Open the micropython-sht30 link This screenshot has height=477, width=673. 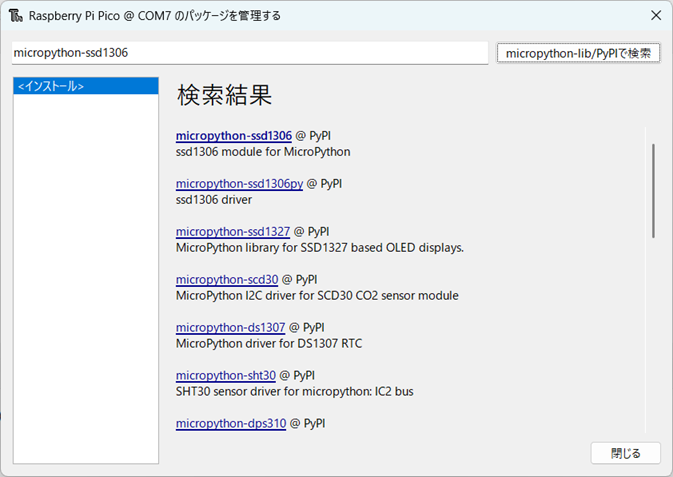click(225, 376)
